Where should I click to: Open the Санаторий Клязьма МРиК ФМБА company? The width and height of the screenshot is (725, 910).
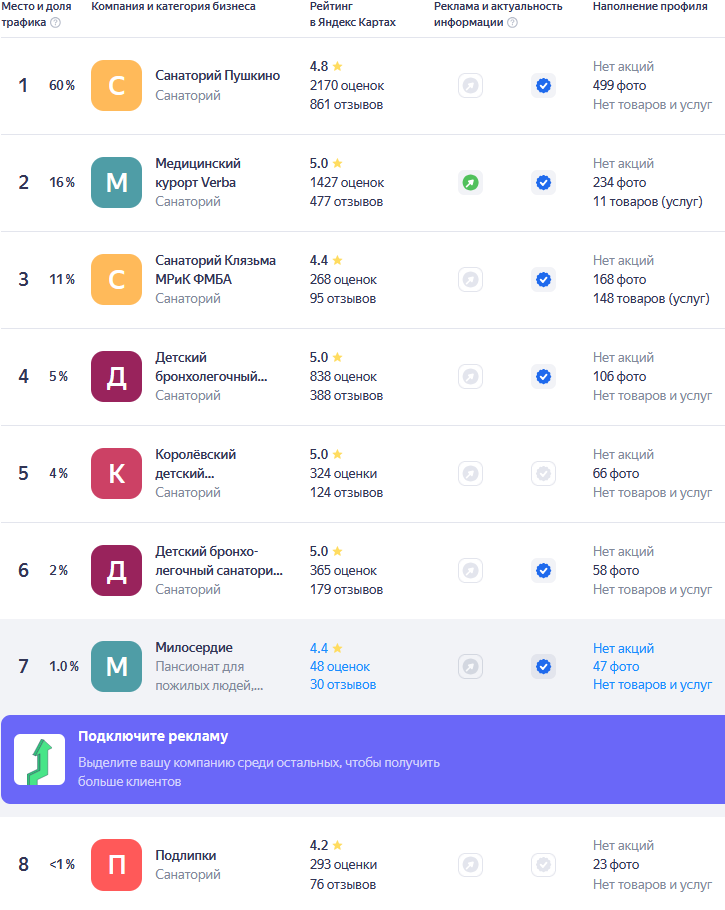coord(215,269)
